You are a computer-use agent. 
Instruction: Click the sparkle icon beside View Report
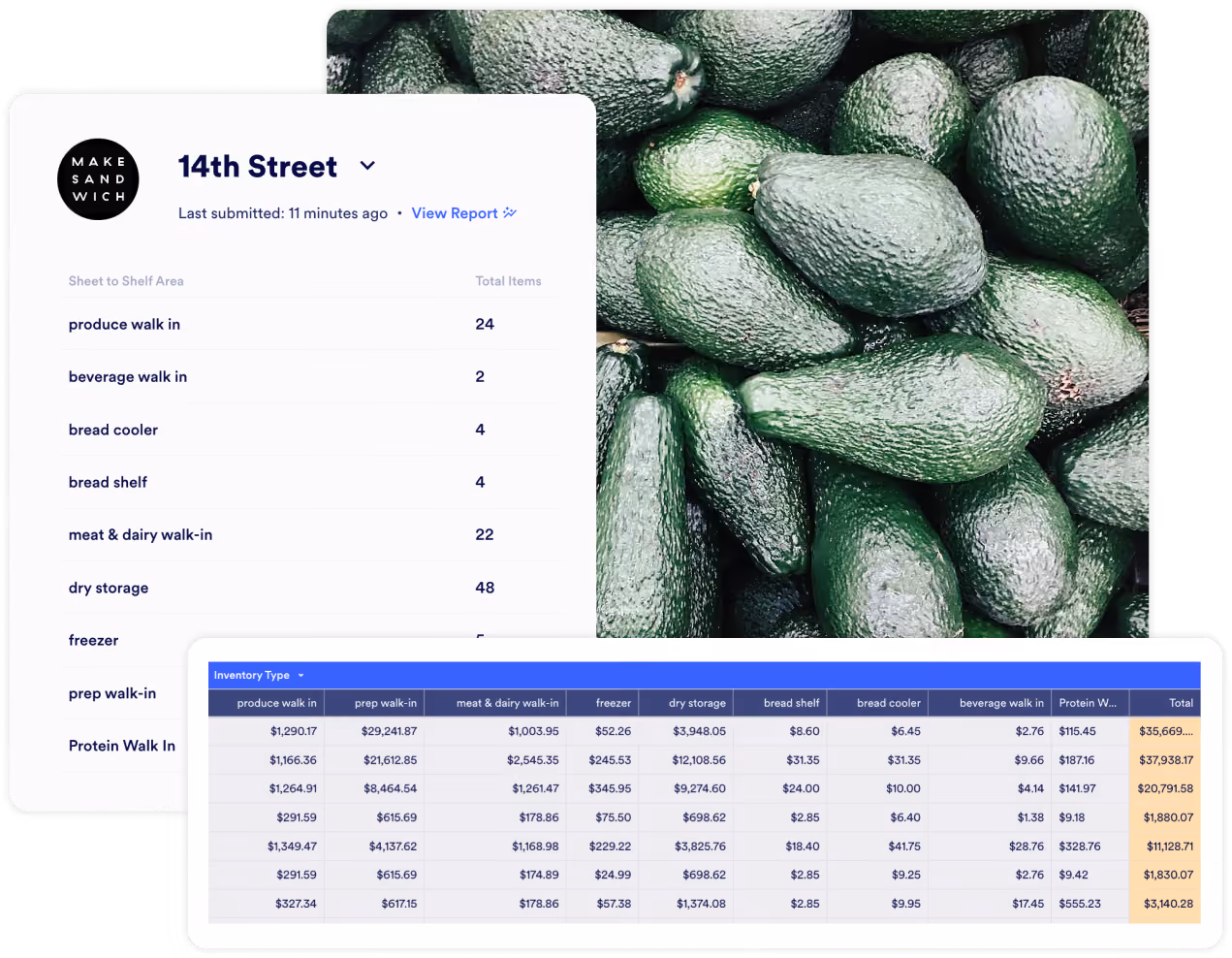click(510, 212)
